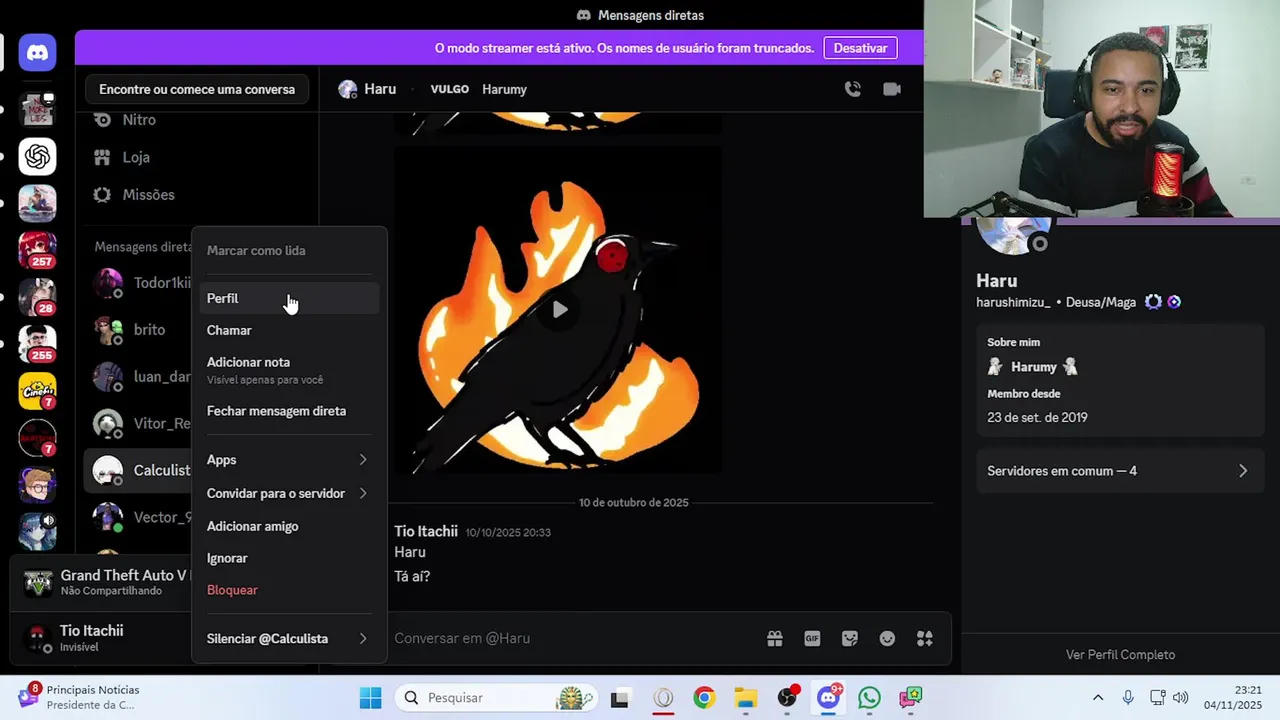Open Vitor_Re direct message
The height and width of the screenshot is (720, 1280).
point(139,423)
